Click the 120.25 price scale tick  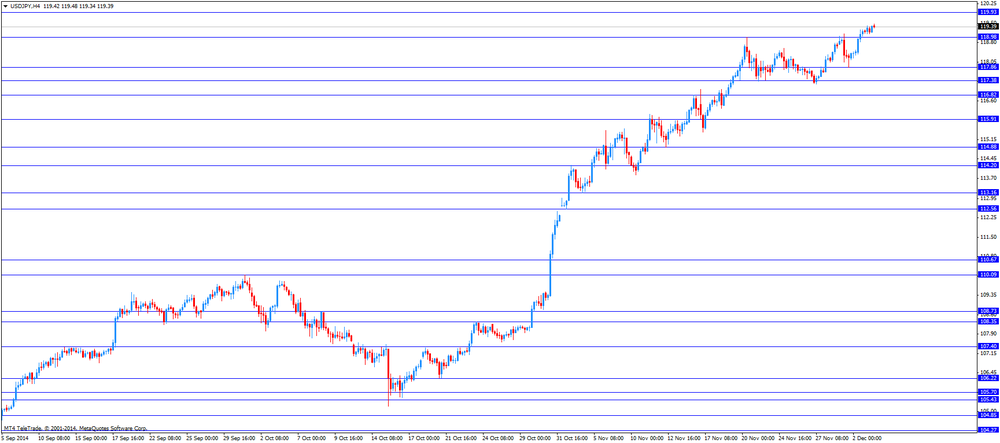(x=989, y=3)
